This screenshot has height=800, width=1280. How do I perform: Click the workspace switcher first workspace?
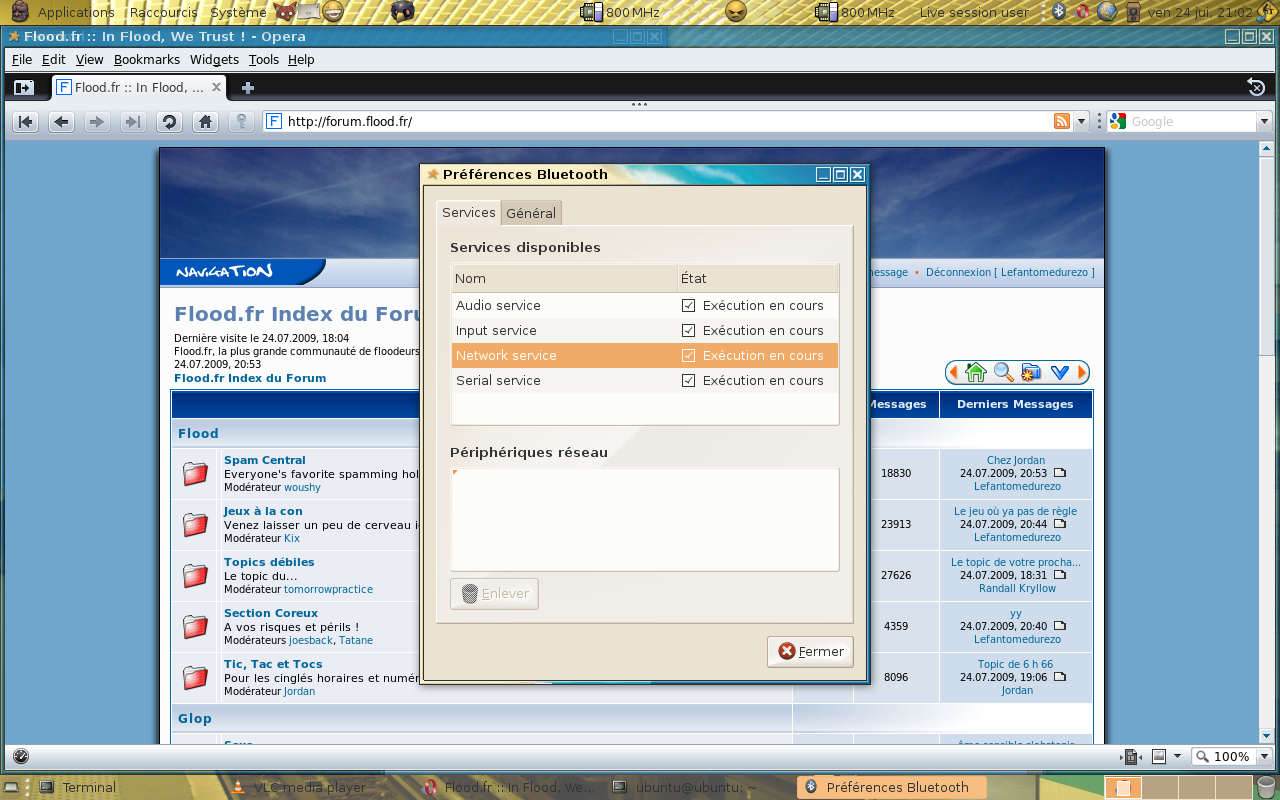click(x=1123, y=787)
